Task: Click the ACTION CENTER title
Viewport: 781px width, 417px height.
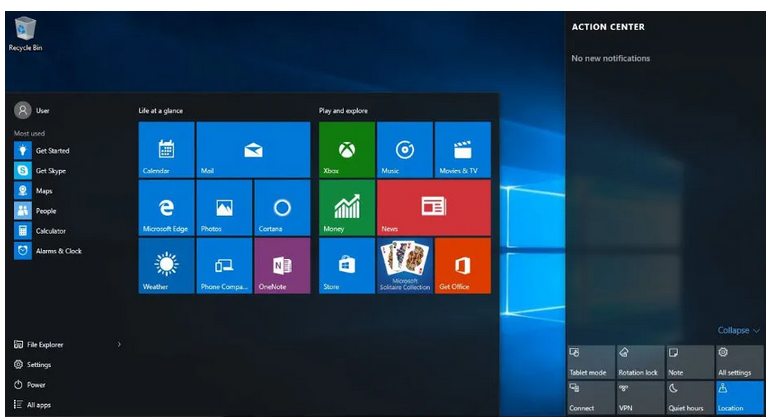Action: pos(608,27)
